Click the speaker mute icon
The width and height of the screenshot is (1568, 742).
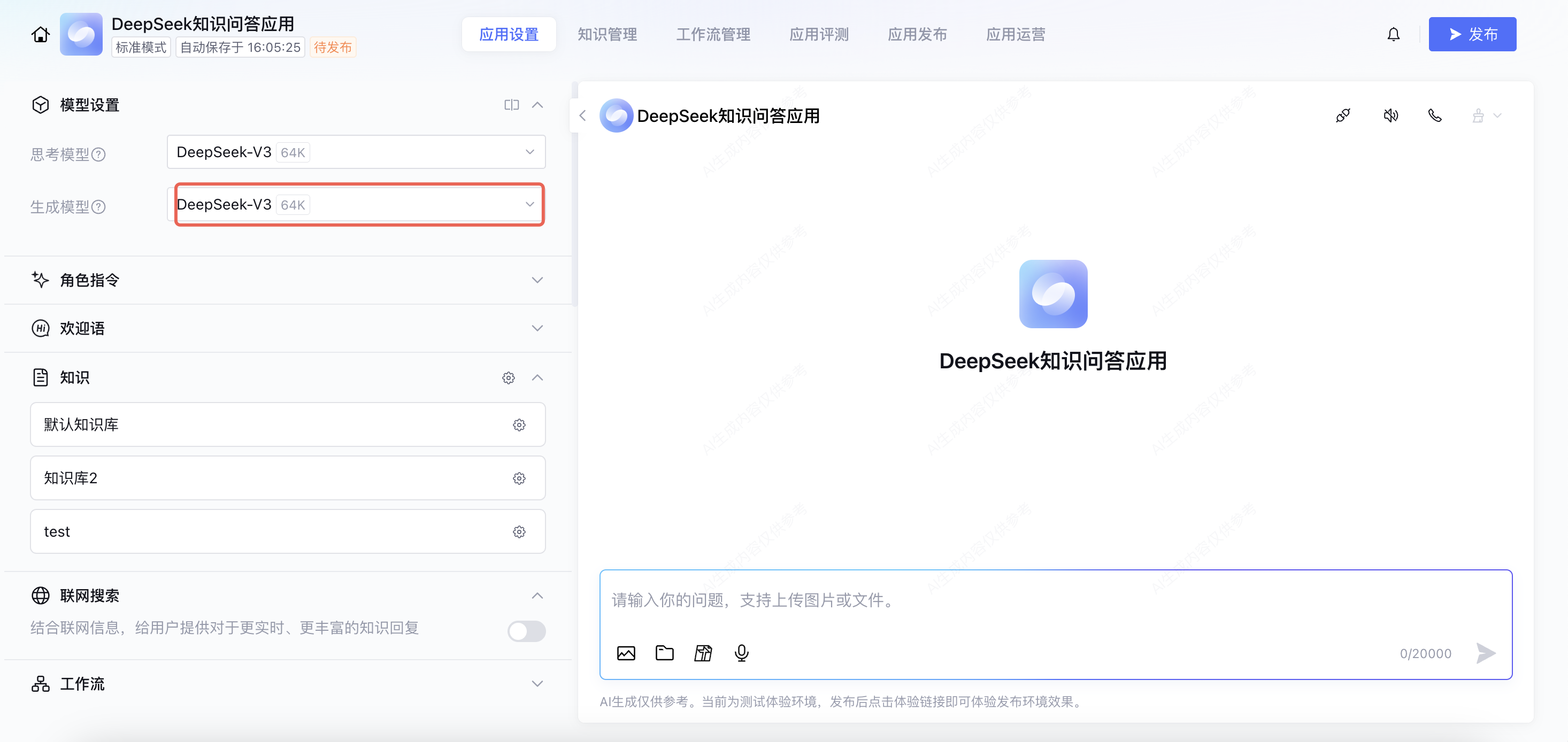(x=1390, y=115)
